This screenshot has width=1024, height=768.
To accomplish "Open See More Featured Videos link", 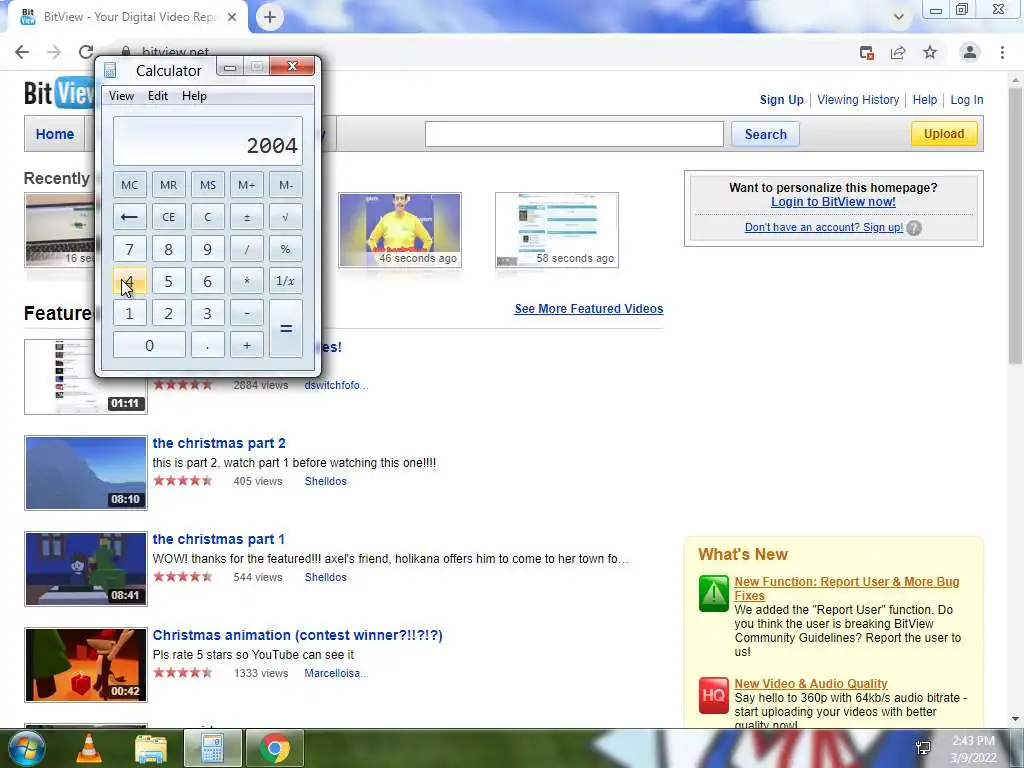I will pos(588,309).
